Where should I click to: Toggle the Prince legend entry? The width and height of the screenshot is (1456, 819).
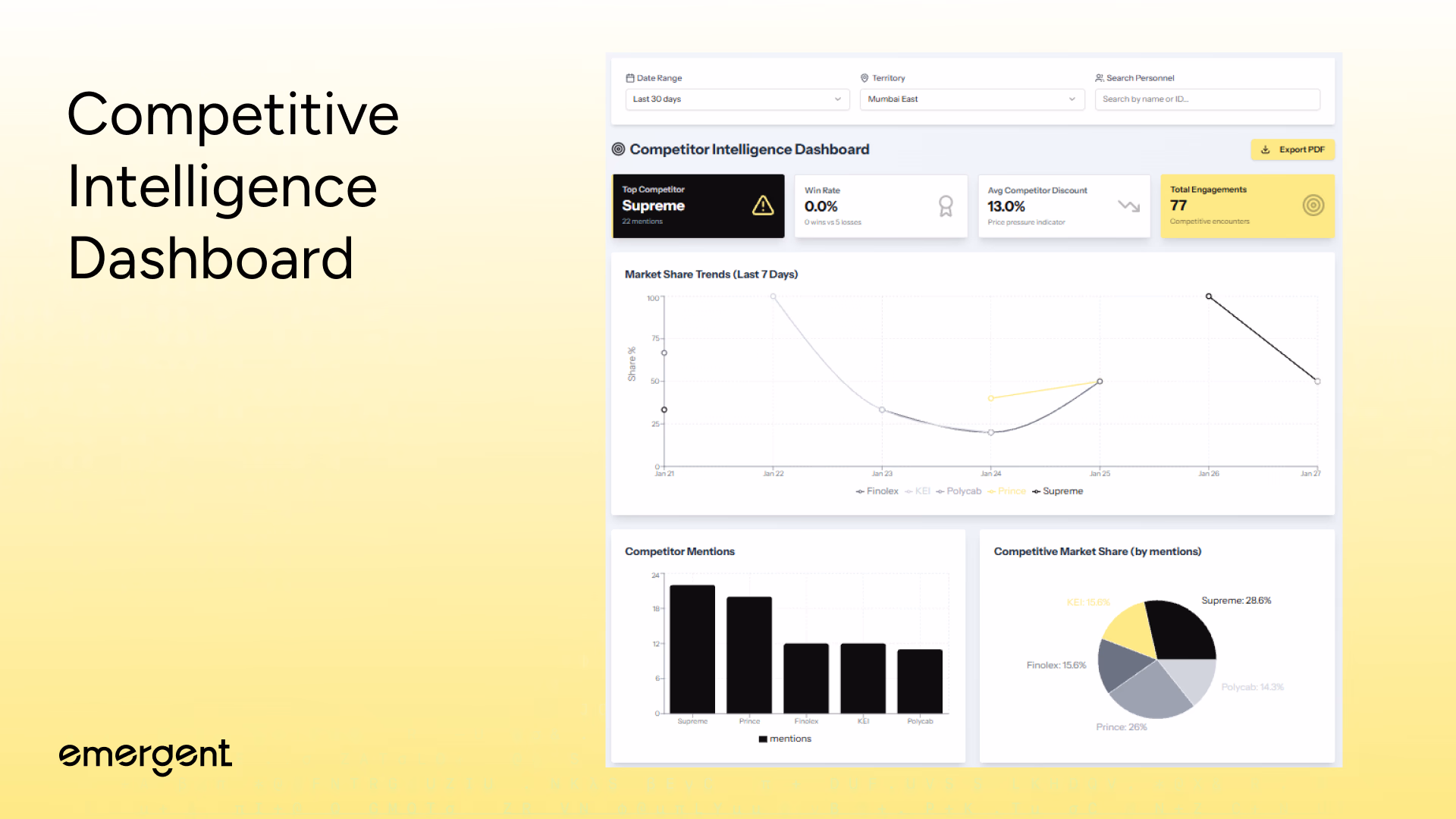point(1006,491)
